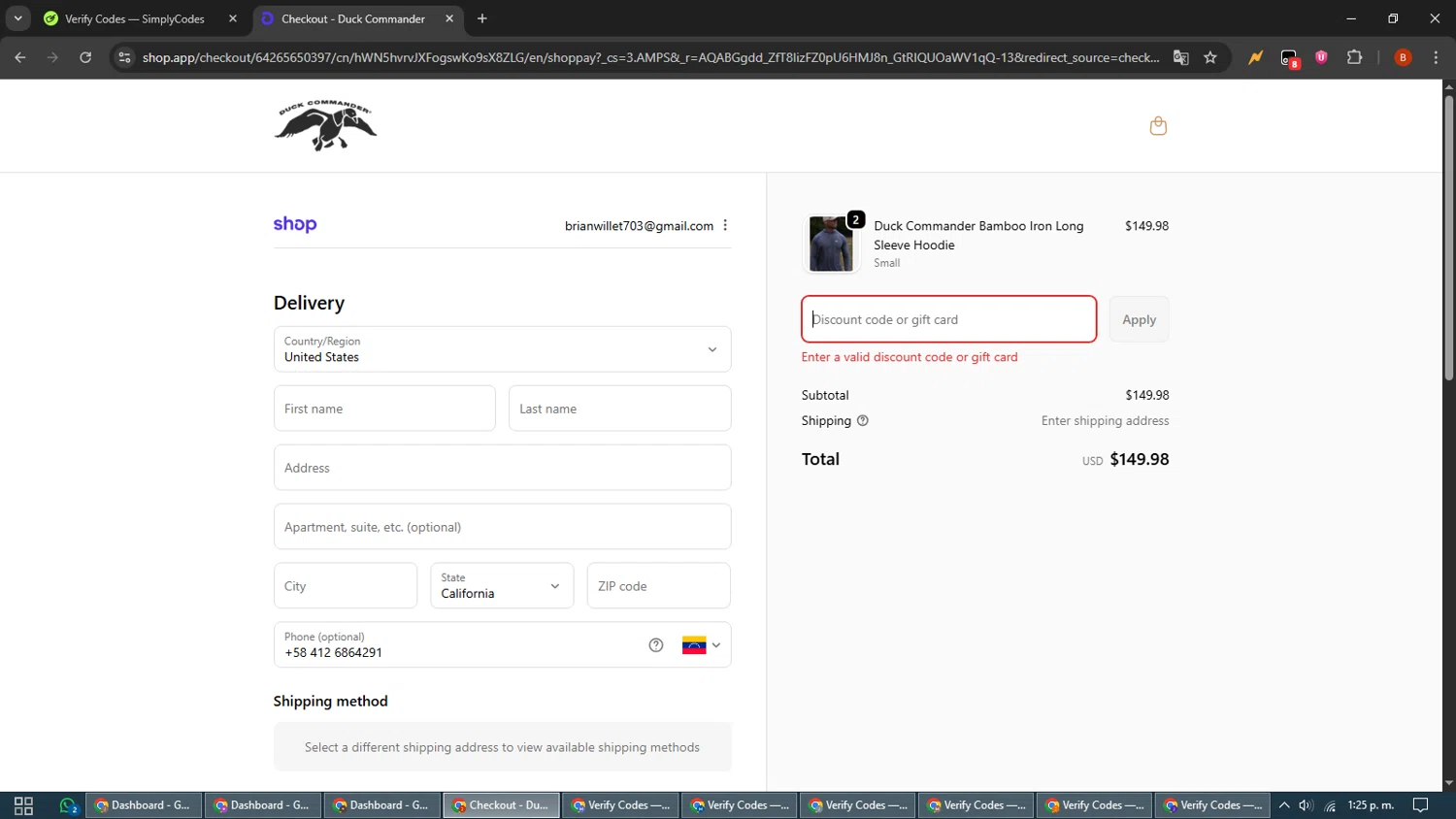
Task: Click the extension icon with red badge
Action: 1289,58
